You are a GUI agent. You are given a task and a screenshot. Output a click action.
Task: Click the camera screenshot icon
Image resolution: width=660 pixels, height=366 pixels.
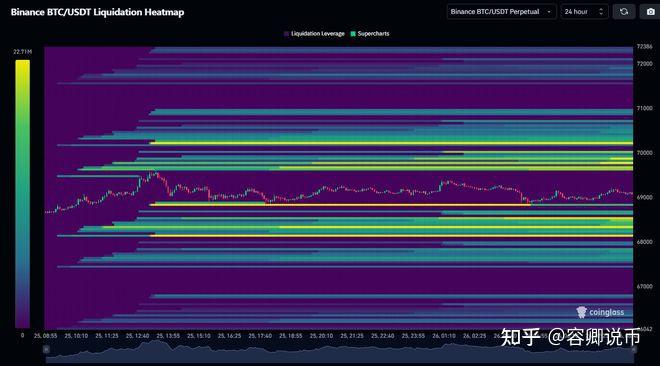650,12
